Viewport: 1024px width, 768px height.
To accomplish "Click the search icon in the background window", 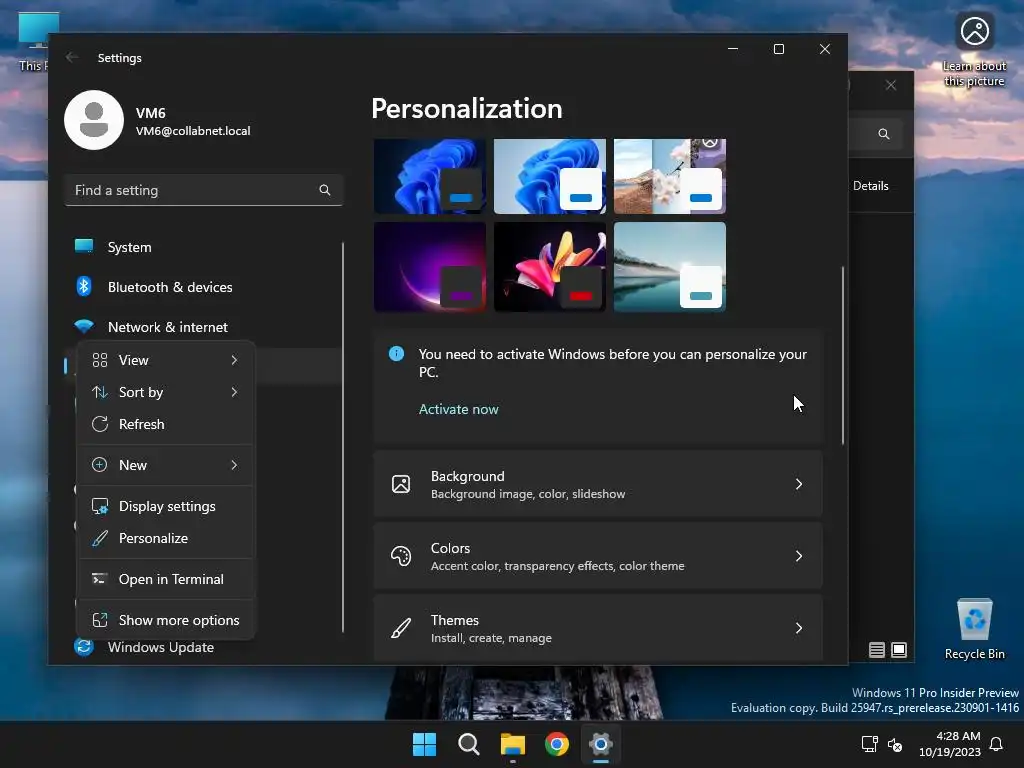I will [884, 134].
